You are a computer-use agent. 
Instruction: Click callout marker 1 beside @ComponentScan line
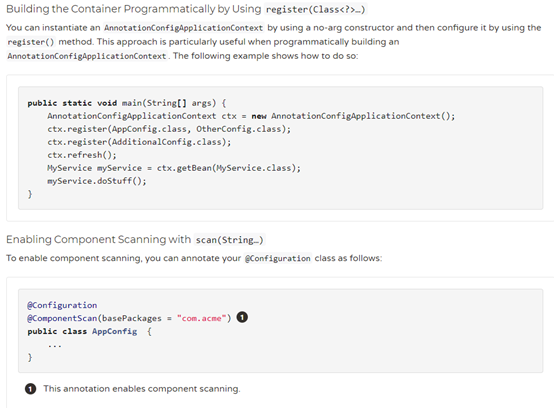coord(242,317)
